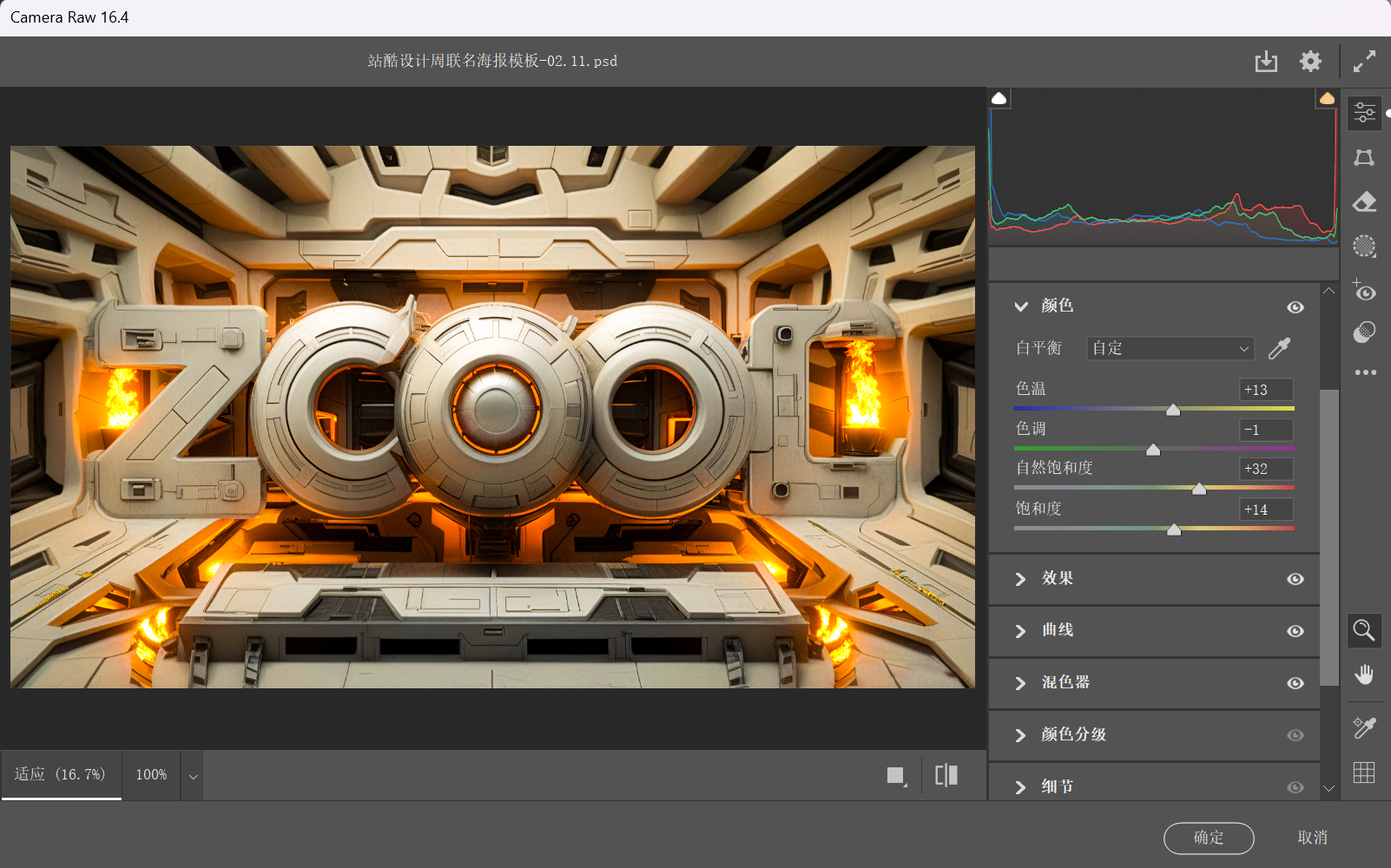Click the 色温 value field +13
This screenshot has height=868, width=1391.
[1266, 390]
